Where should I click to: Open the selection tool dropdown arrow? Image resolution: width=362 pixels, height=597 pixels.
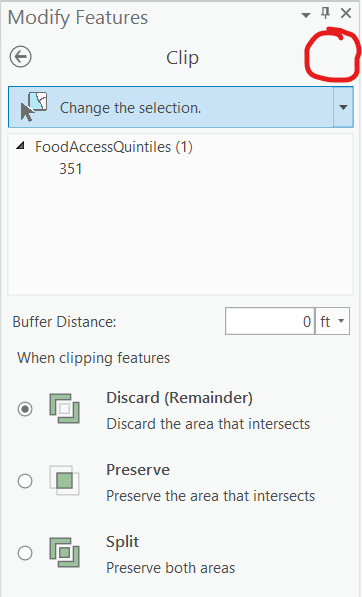point(343,107)
